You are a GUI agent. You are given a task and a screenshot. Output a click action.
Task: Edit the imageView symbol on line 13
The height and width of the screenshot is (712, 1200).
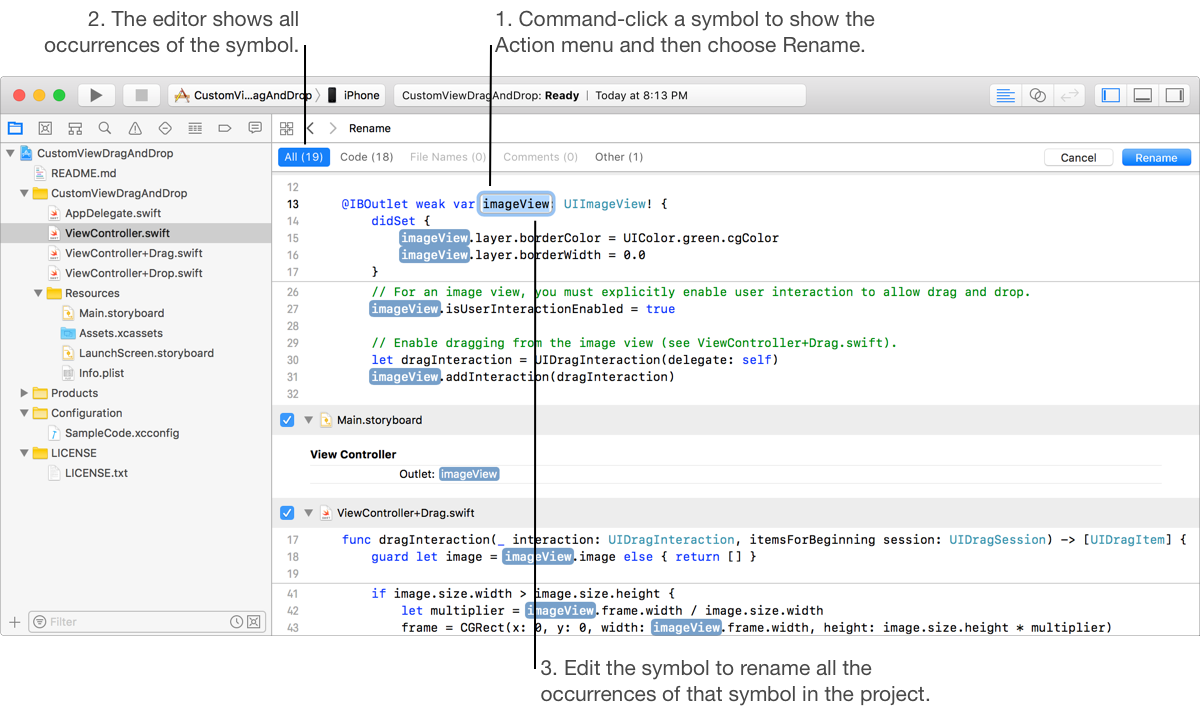(516, 203)
